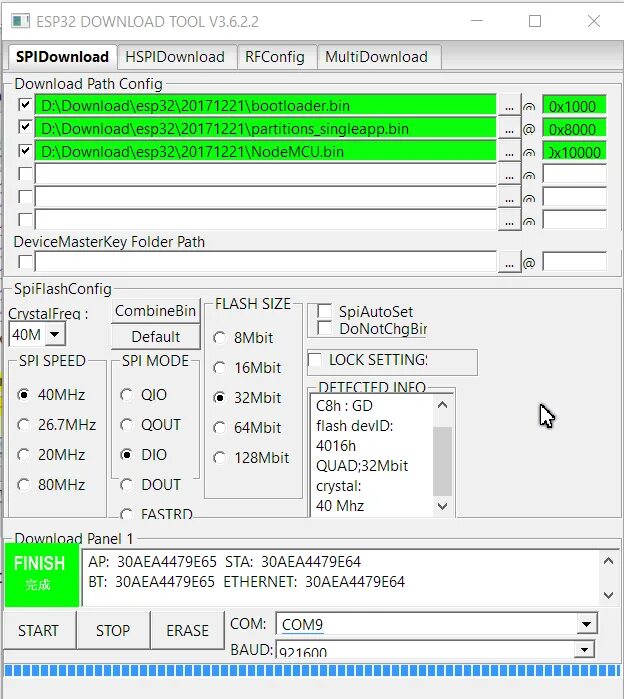Switch to the HSPIDownload tab

point(177,57)
